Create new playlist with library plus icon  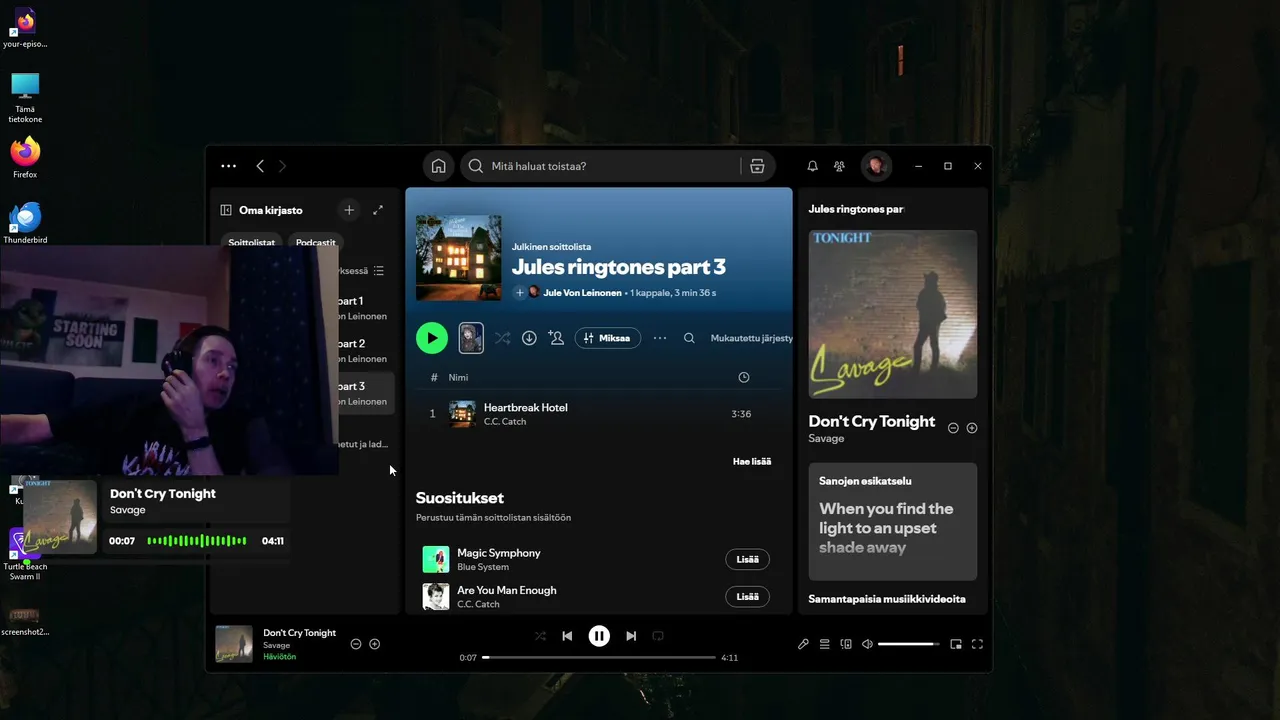349,210
